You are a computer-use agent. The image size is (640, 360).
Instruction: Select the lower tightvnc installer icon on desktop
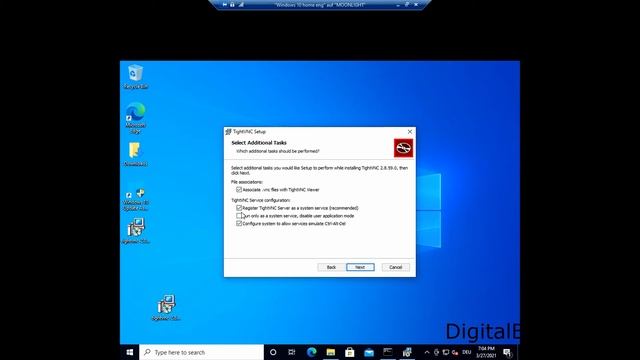166,308
